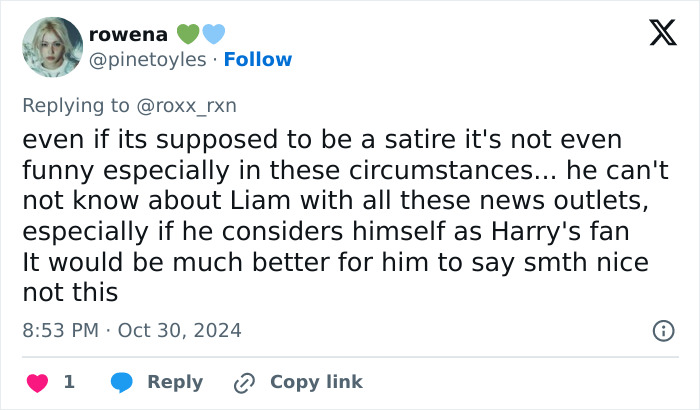Click the Oct 30, 2024 date
The image size is (700, 410).
click(x=180, y=330)
